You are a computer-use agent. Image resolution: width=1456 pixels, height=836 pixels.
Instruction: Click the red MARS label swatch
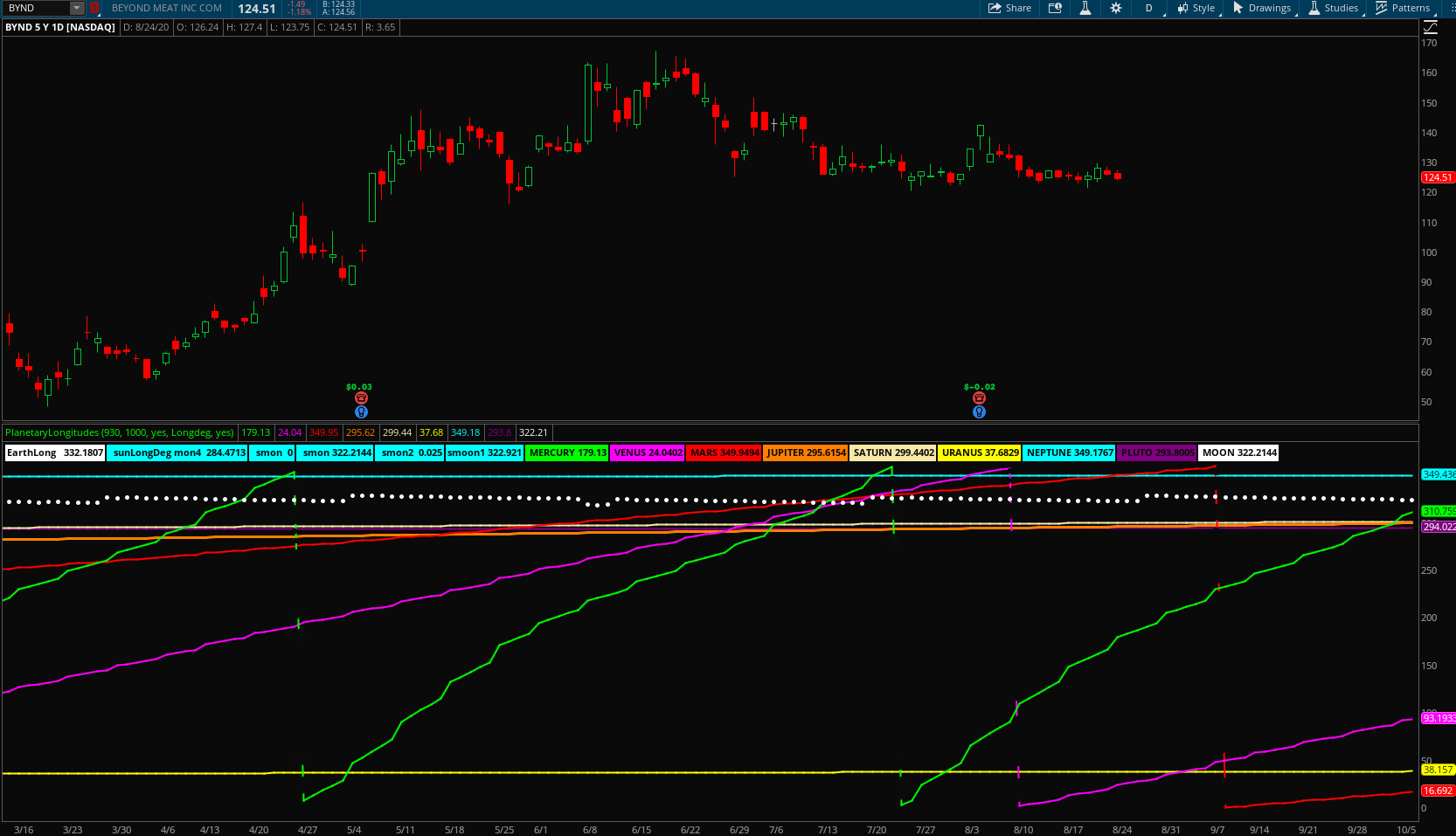click(x=724, y=453)
